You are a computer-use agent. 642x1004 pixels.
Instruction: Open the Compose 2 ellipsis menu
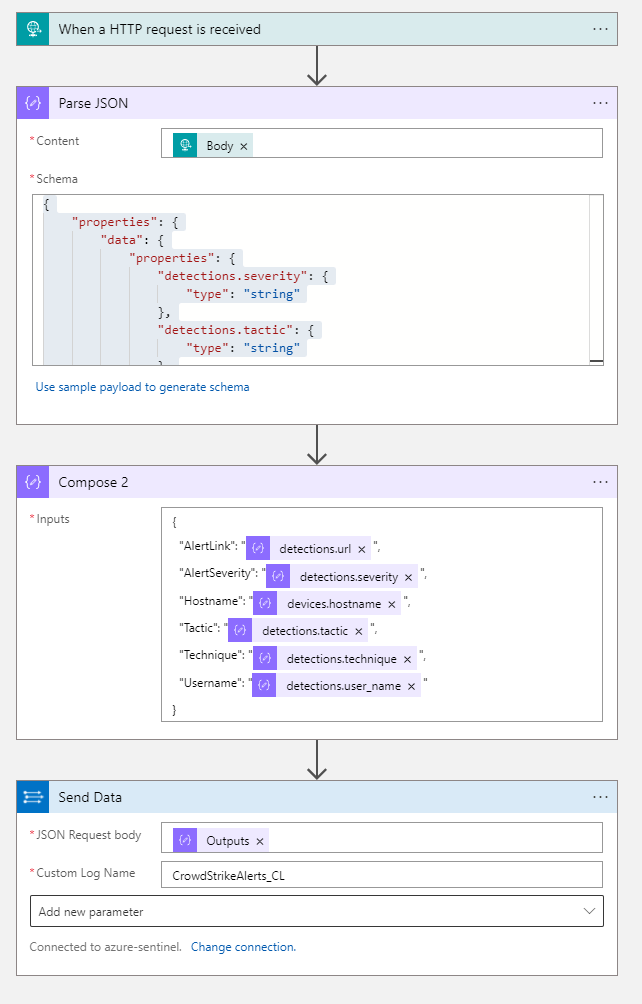coord(600,482)
